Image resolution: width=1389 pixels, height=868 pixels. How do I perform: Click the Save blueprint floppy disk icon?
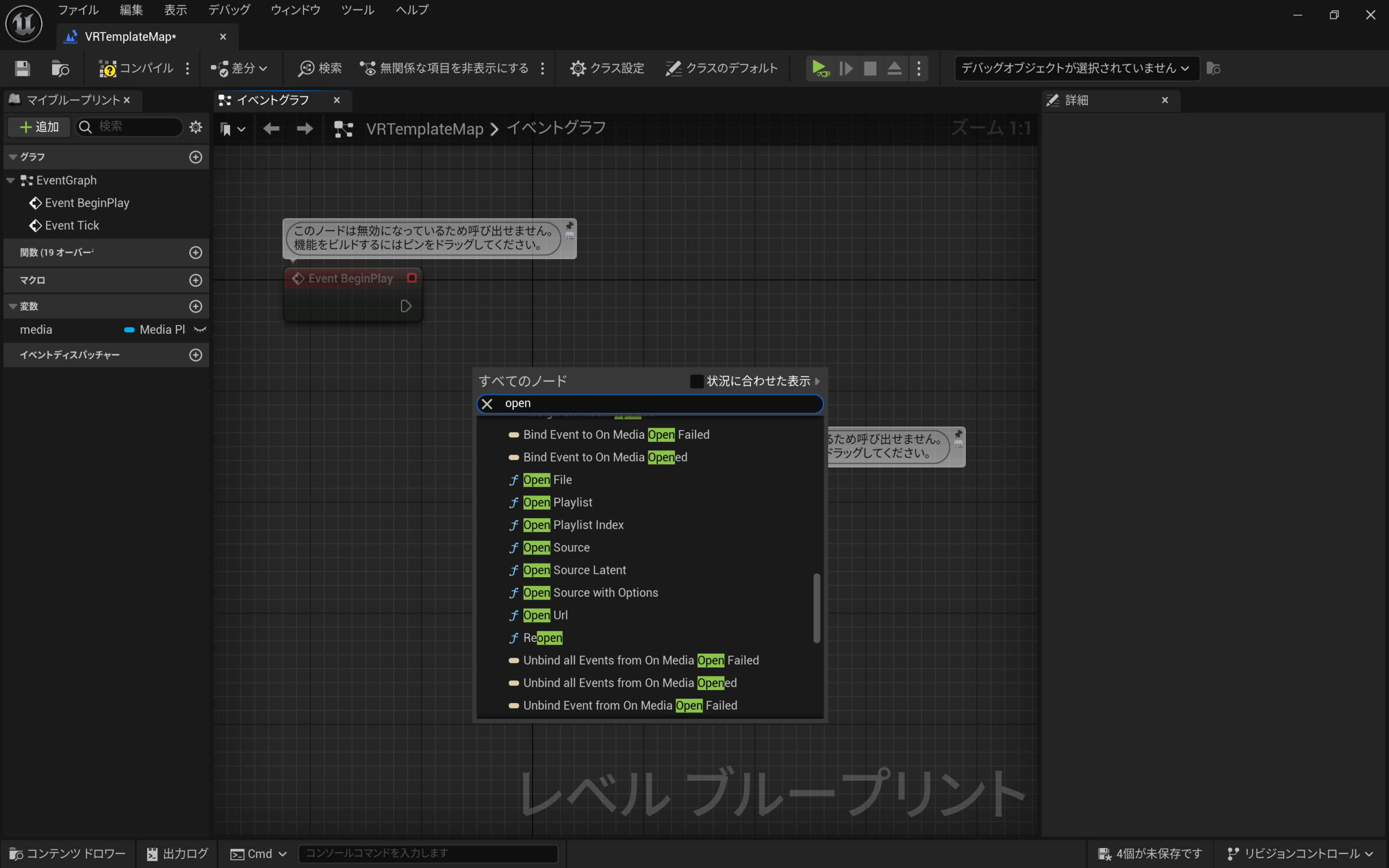[x=22, y=68]
